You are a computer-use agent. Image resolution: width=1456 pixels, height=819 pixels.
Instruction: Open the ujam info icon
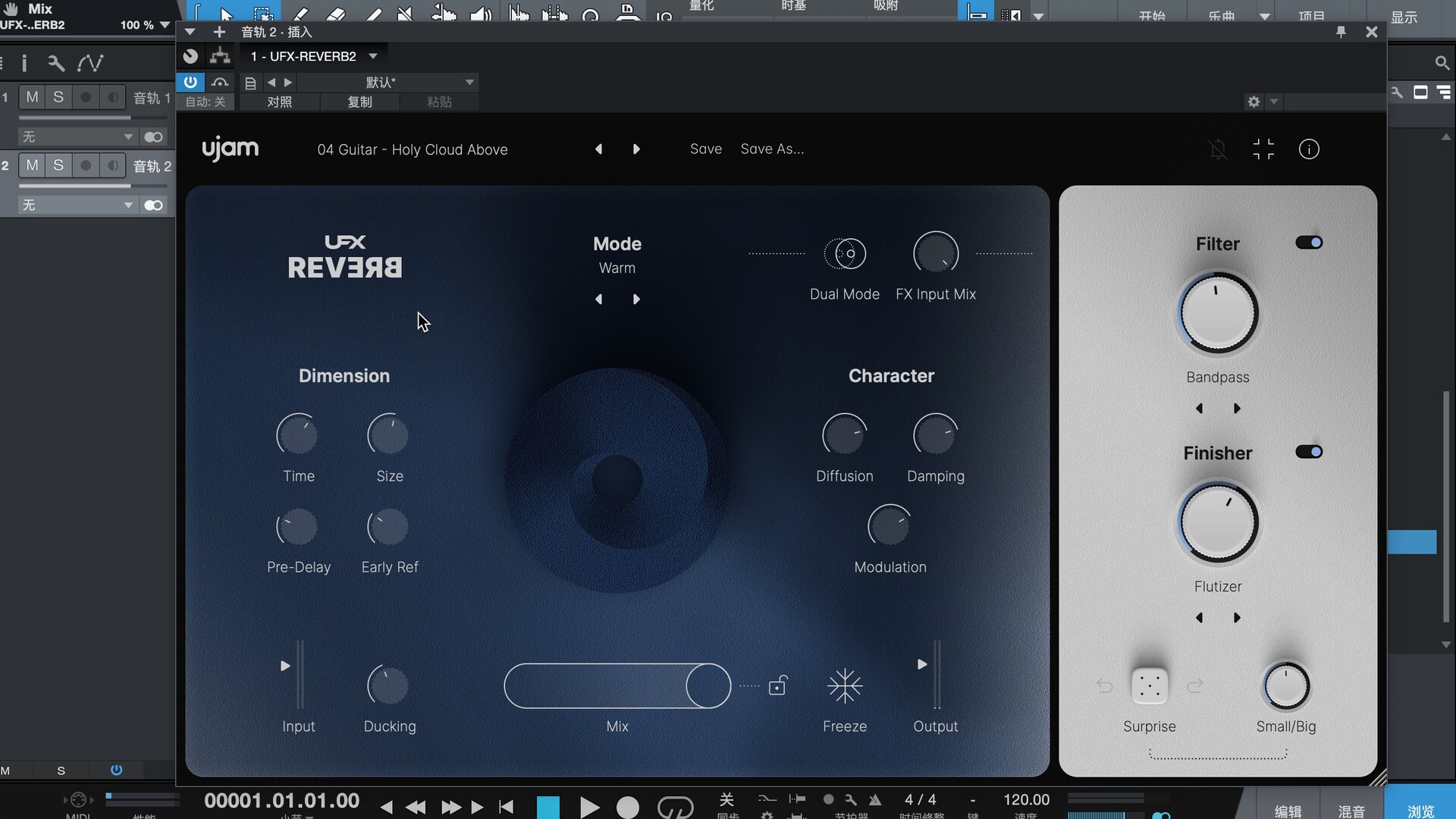1309,149
